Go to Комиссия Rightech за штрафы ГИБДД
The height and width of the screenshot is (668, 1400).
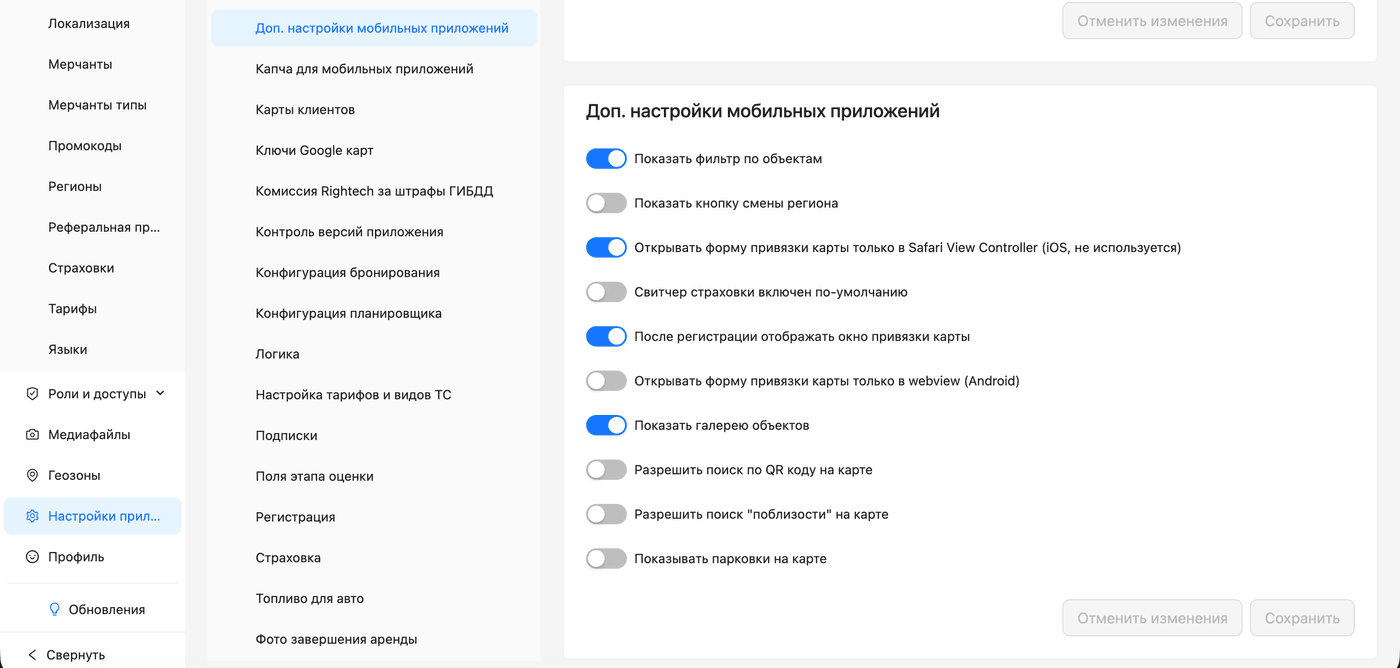pos(374,191)
